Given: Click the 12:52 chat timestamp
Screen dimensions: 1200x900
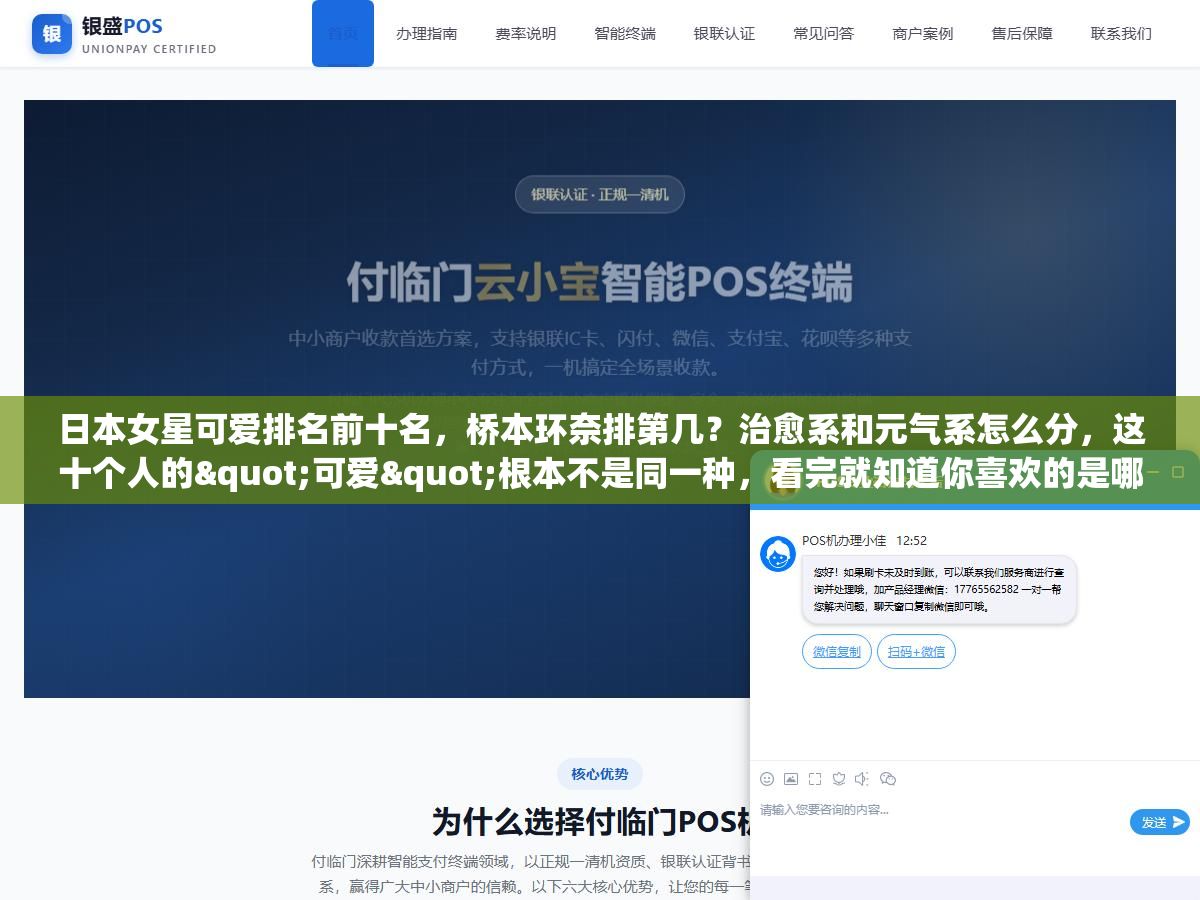Looking at the screenshot, I should click(x=911, y=541).
